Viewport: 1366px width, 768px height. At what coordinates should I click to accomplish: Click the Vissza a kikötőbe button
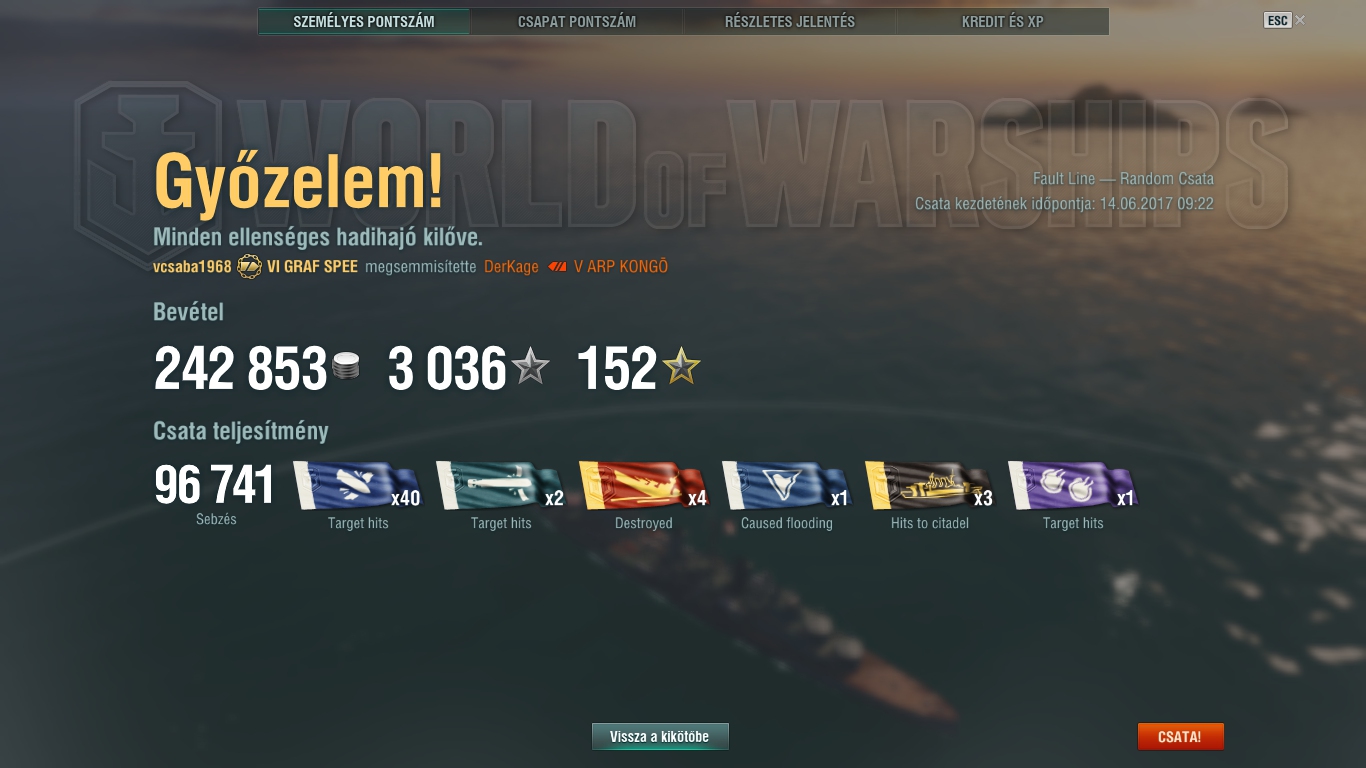[x=660, y=737]
